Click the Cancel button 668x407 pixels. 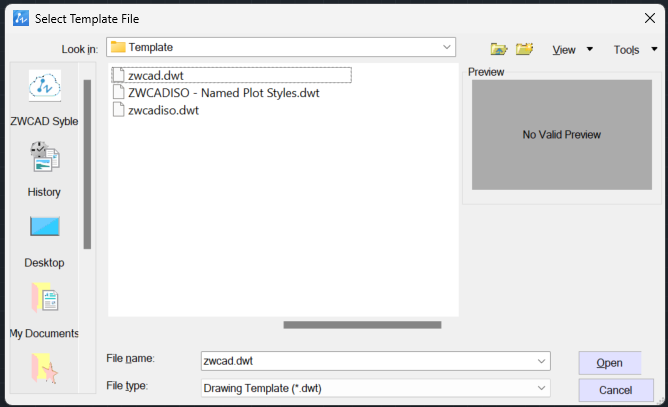pyautogui.click(x=616, y=390)
